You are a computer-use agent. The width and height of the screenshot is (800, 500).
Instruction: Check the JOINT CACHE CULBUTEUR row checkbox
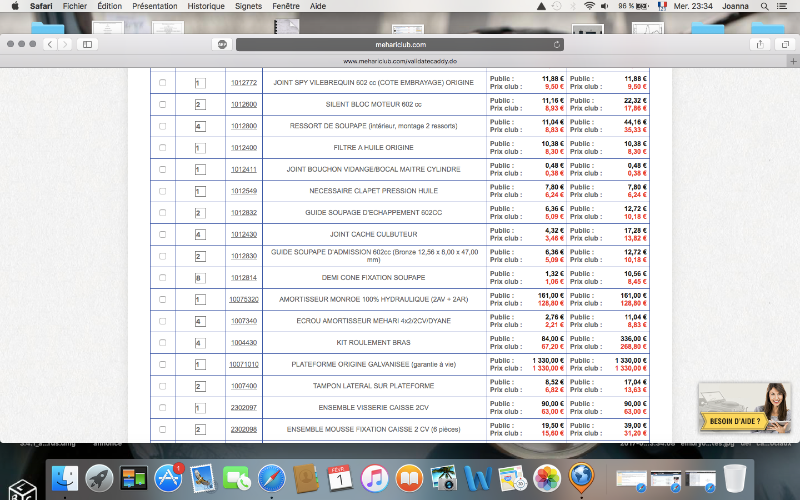point(162,234)
